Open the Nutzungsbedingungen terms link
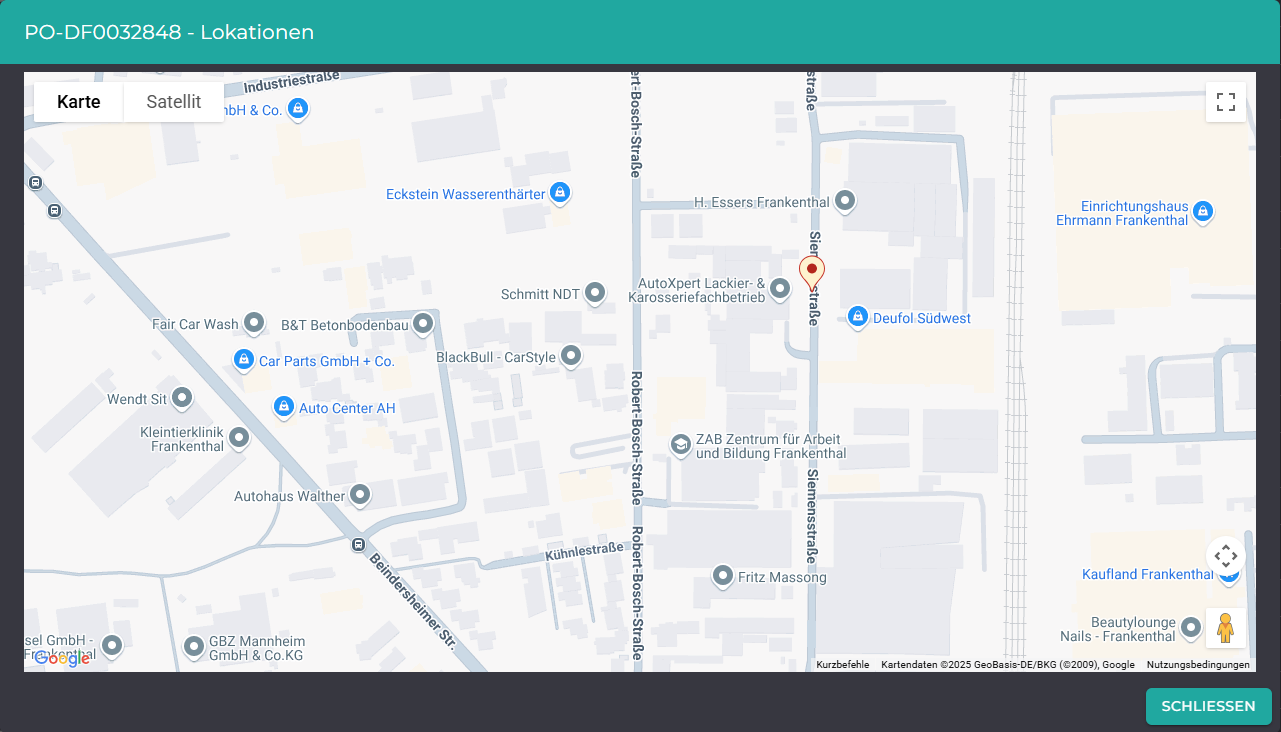The width and height of the screenshot is (1281, 732). (x=1198, y=665)
